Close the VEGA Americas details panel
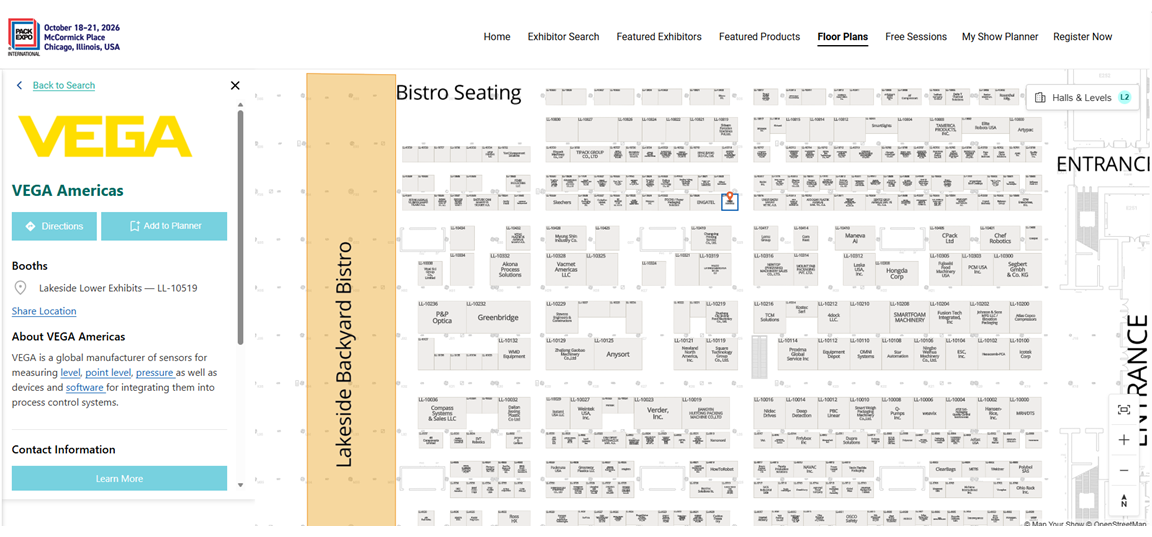The width and height of the screenshot is (1152, 537). (235, 85)
